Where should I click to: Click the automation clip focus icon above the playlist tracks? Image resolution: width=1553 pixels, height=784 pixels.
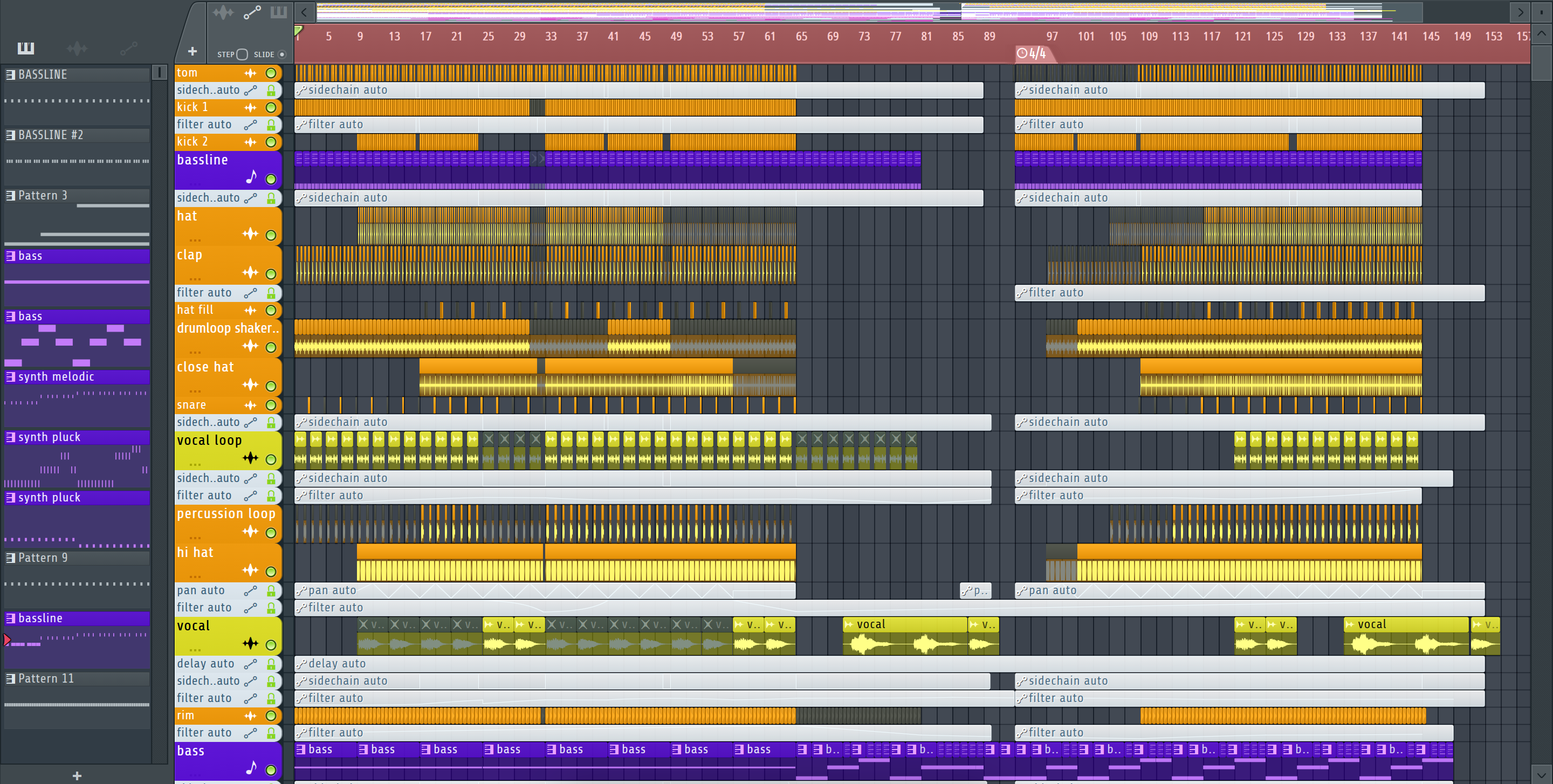point(252,12)
